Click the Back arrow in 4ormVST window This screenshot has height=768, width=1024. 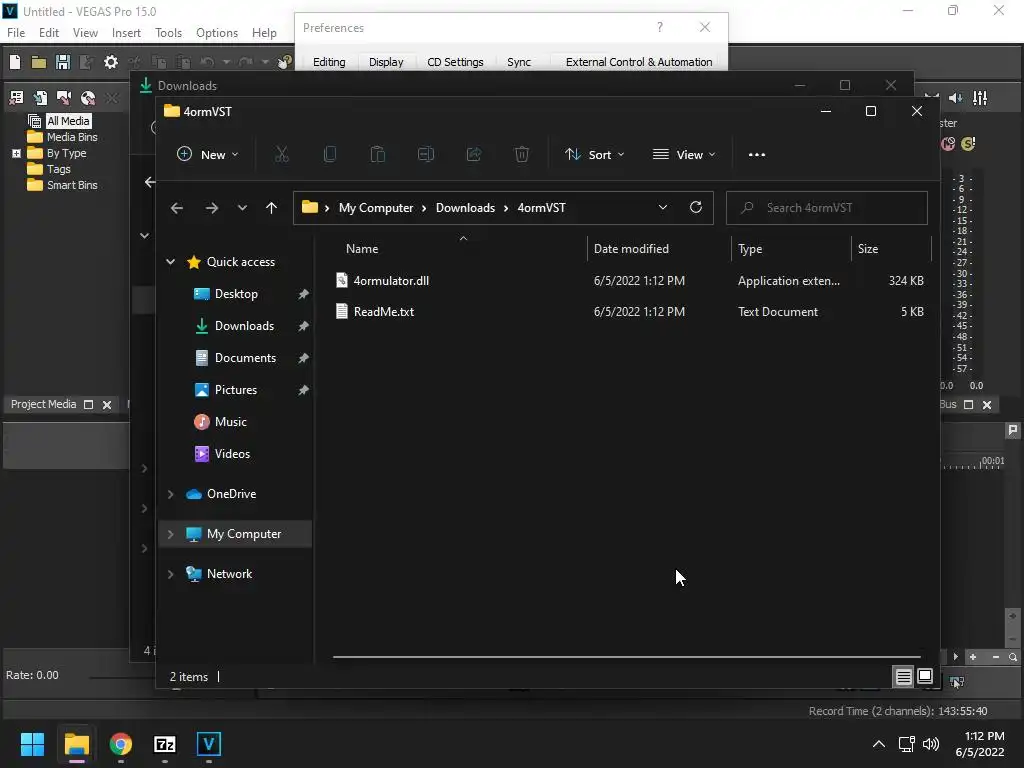click(177, 208)
